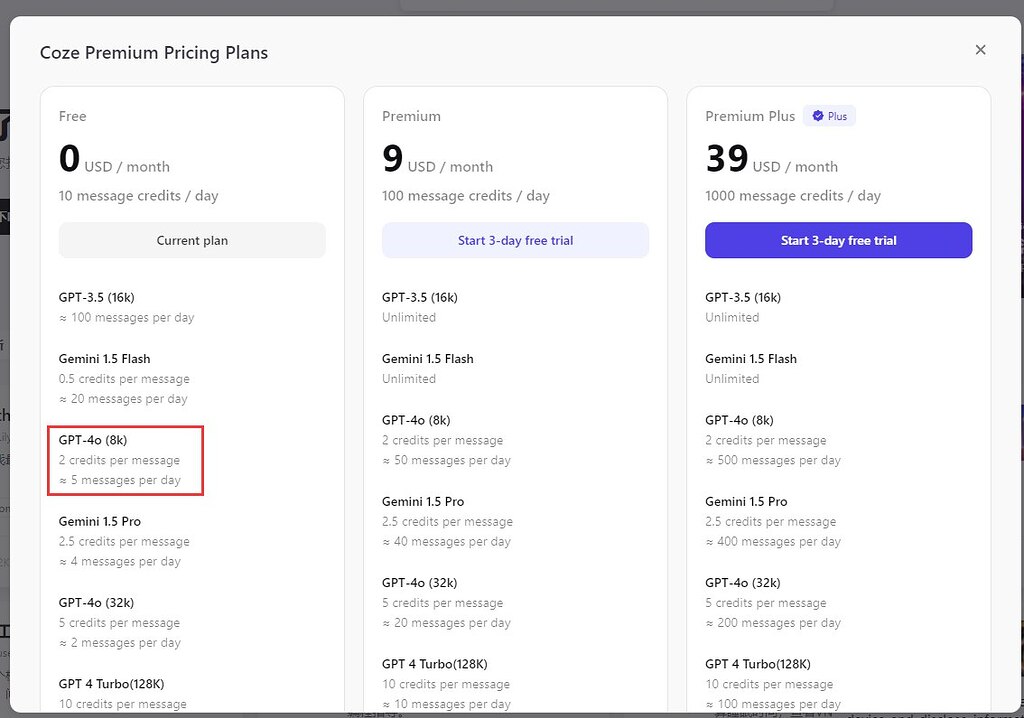The height and width of the screenshot is (718, 1024).
Task: Click "≈ 500 messages per day" text
Action: [x=773, y=460]
